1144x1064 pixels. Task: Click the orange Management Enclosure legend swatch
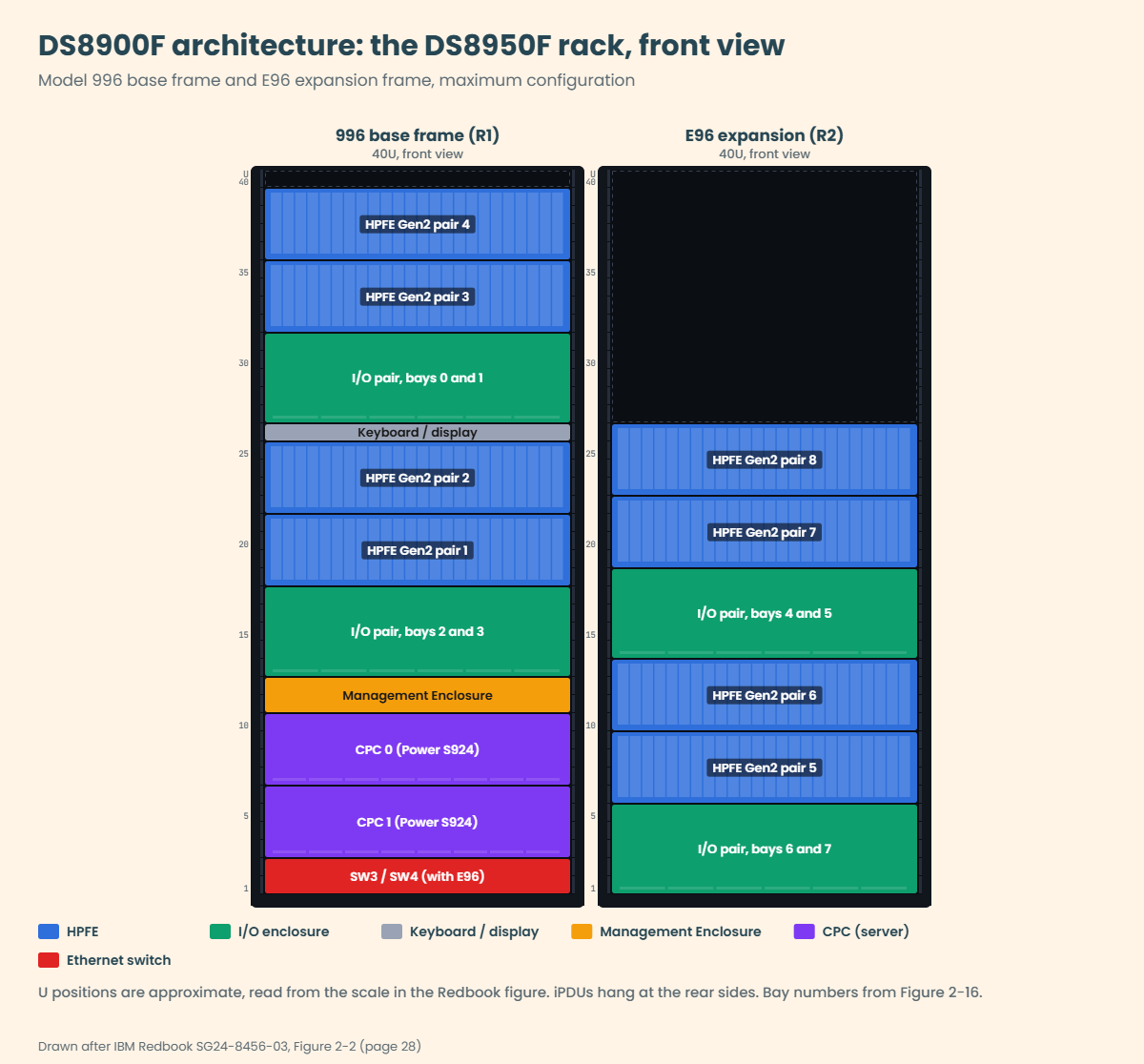click(x=582, y=931)
